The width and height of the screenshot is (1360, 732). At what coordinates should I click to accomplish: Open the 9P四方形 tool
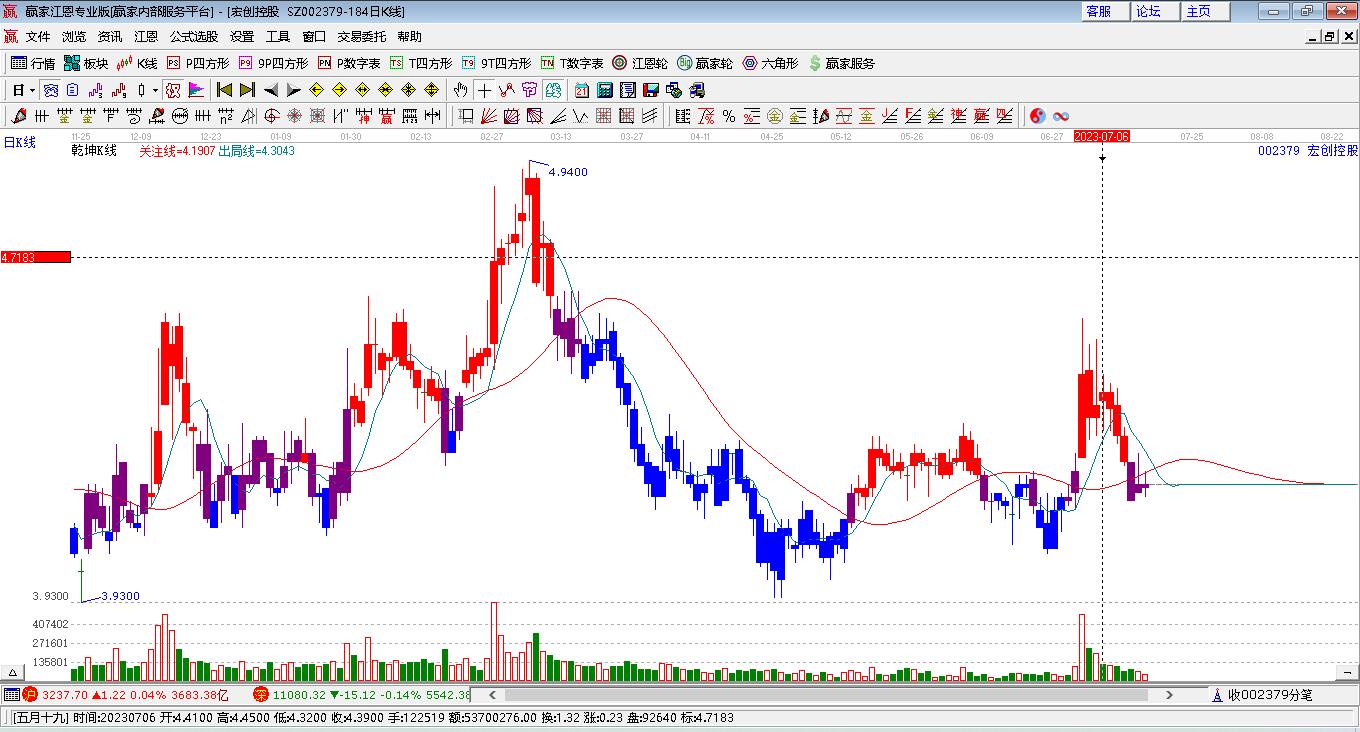[x=273, y=63]
